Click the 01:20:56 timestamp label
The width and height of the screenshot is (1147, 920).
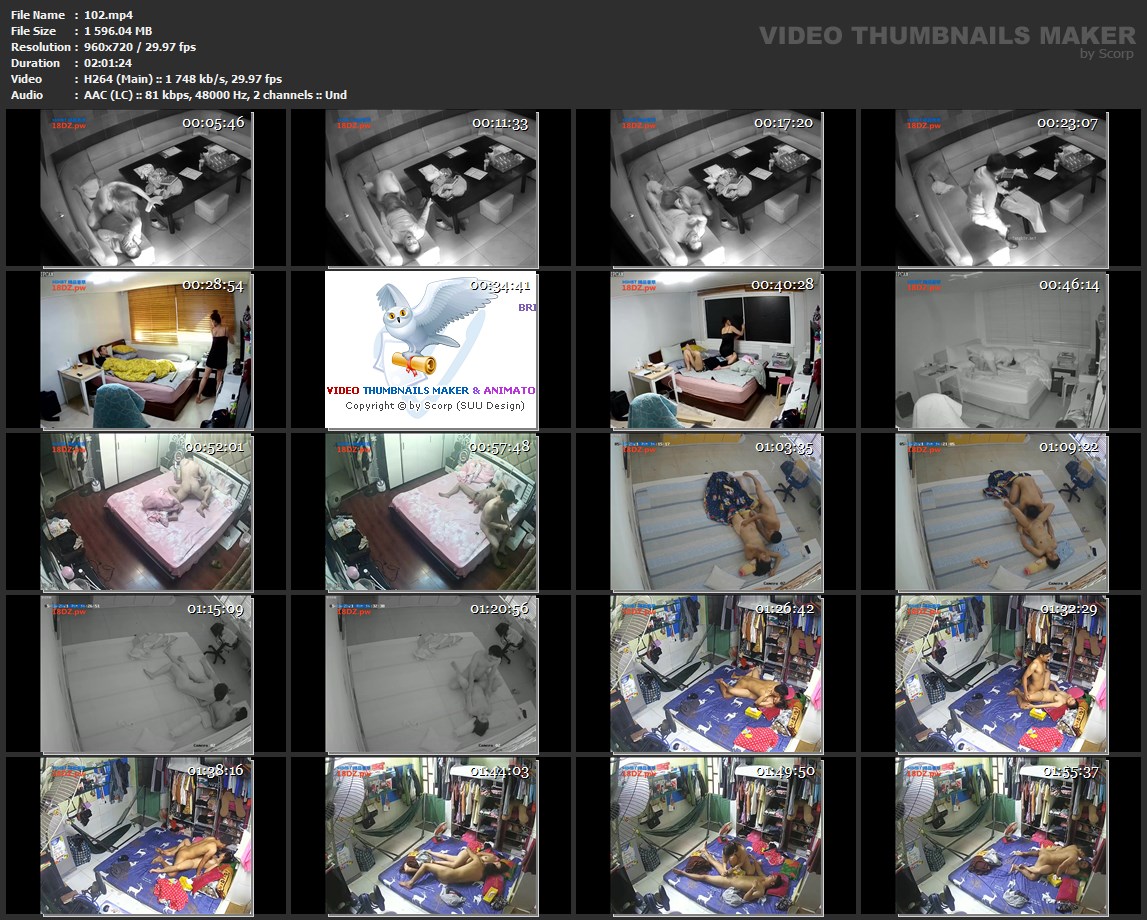[x=500, y=608]
